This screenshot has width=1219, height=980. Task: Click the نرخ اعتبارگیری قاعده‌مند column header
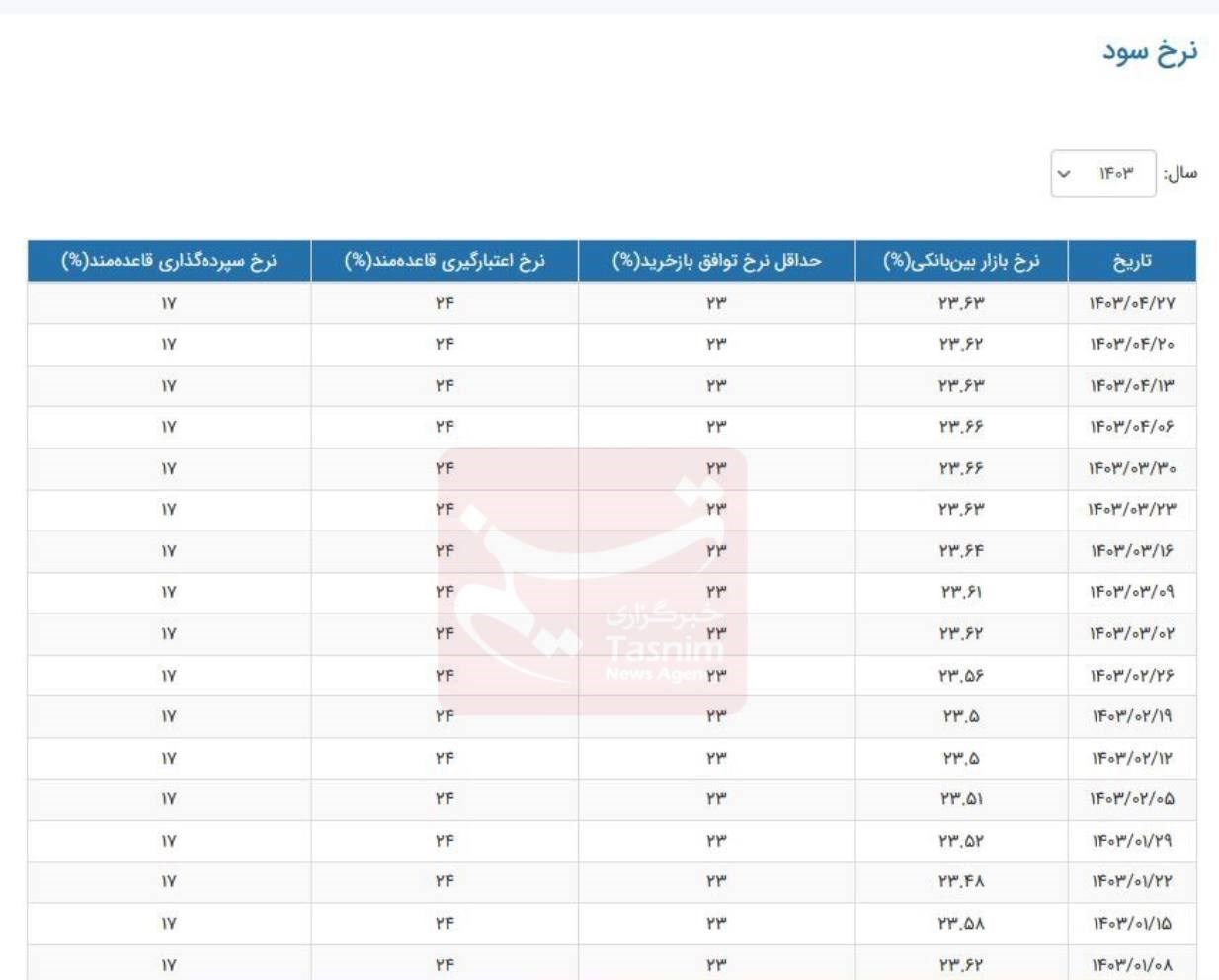pyautogui.click(x=445, y=261)
